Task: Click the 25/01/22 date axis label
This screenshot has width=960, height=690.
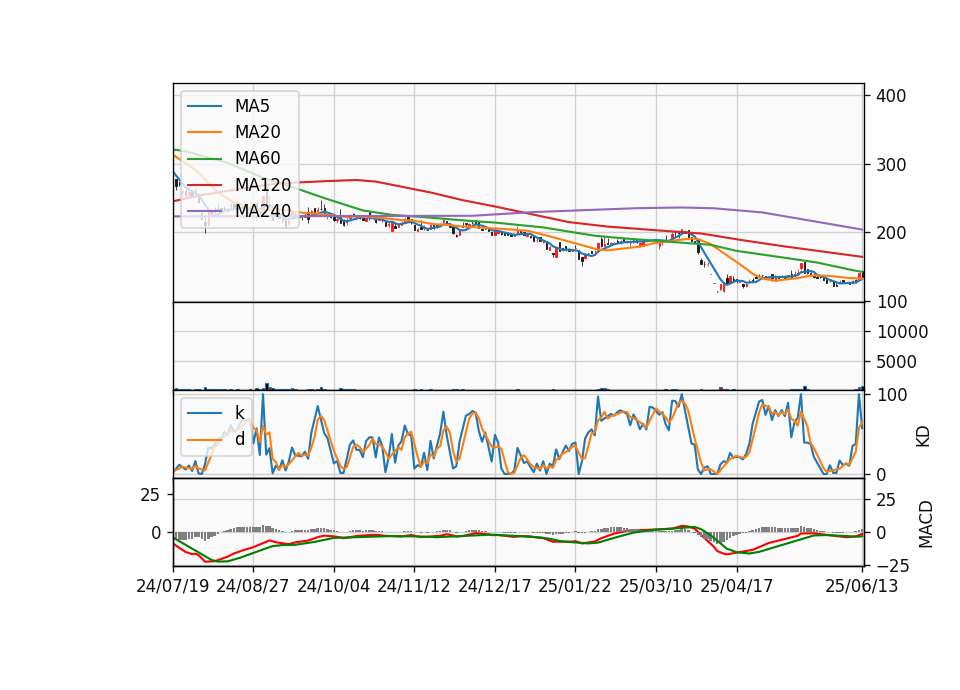Action: (x=575, y=586)
